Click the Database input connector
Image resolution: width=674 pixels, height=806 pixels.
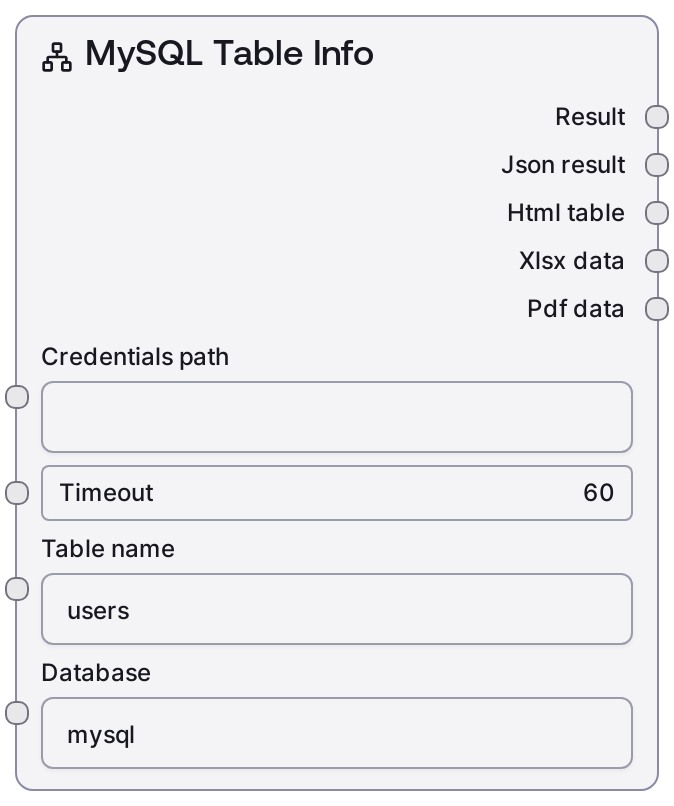pyautogui.click(x=17, y=713)
